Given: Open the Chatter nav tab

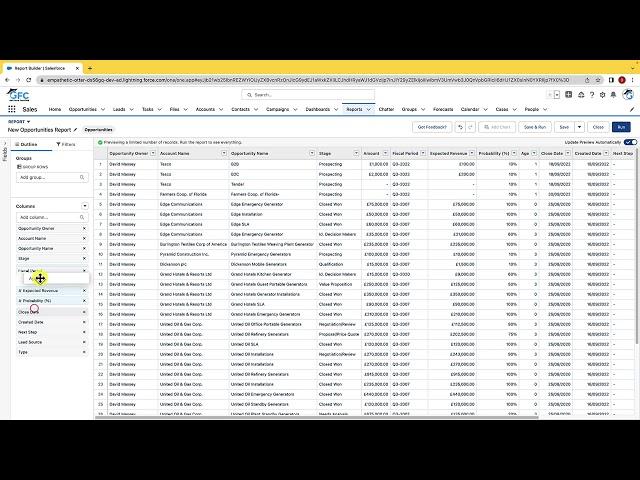Looking at the screenshot, I should point(386,109).
